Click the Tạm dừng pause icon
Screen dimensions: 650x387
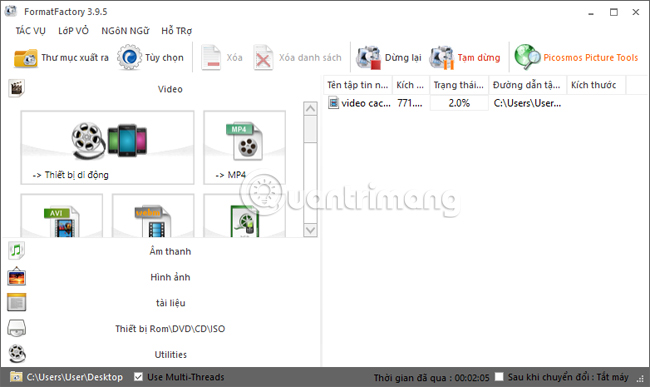[442, 58]
